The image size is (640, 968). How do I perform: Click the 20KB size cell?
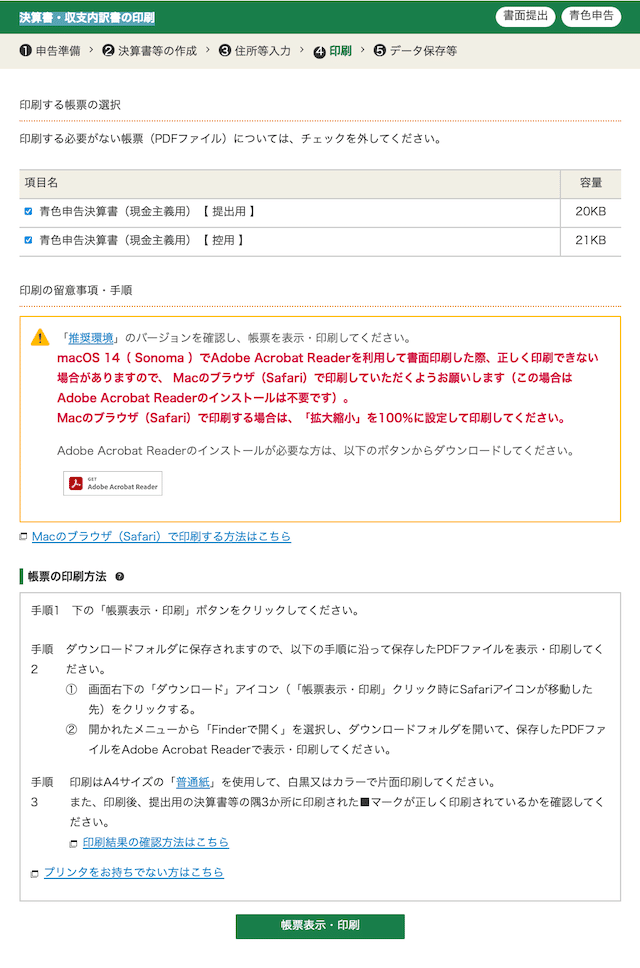(591, 211)
